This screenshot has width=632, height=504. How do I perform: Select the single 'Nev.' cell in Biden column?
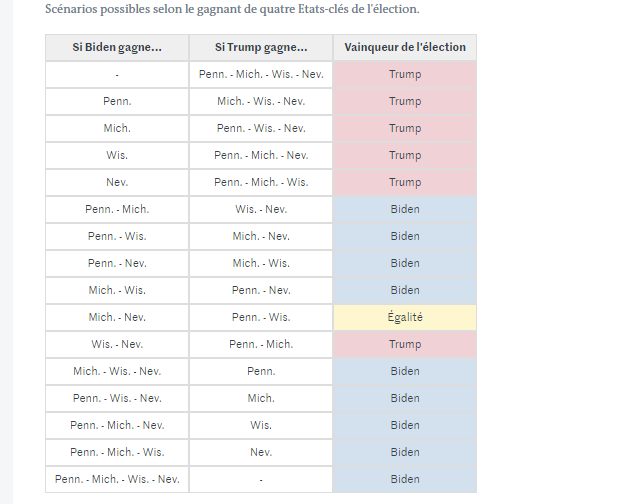117,182
